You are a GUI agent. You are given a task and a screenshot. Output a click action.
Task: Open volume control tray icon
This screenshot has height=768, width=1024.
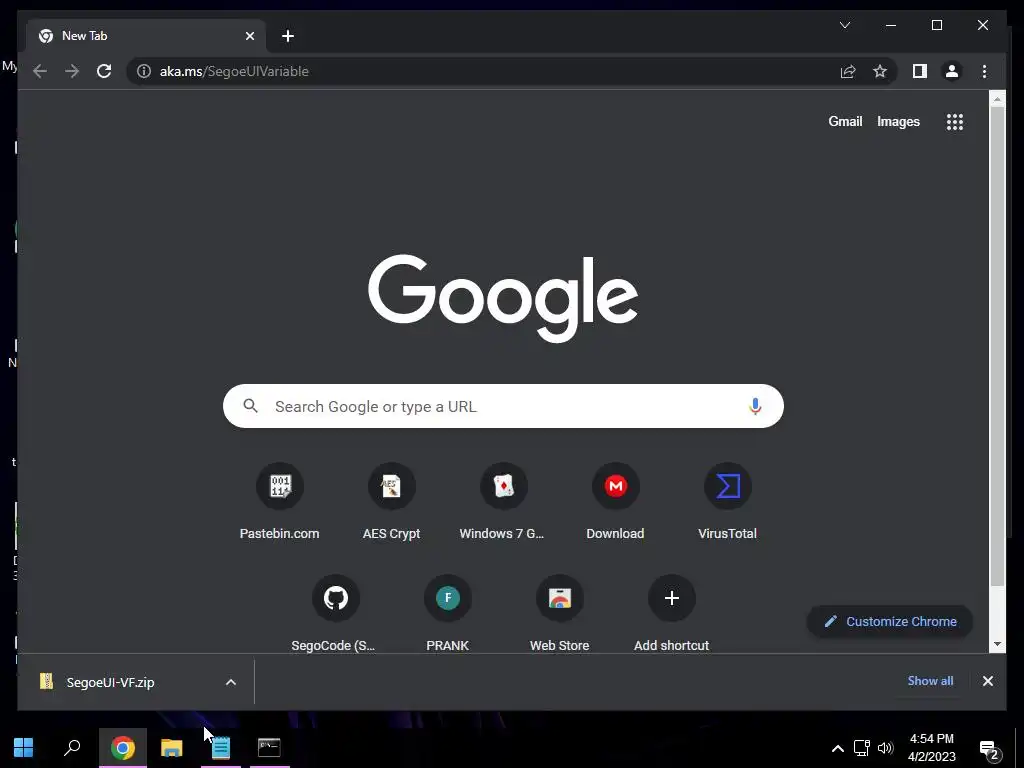coord(885,748)
